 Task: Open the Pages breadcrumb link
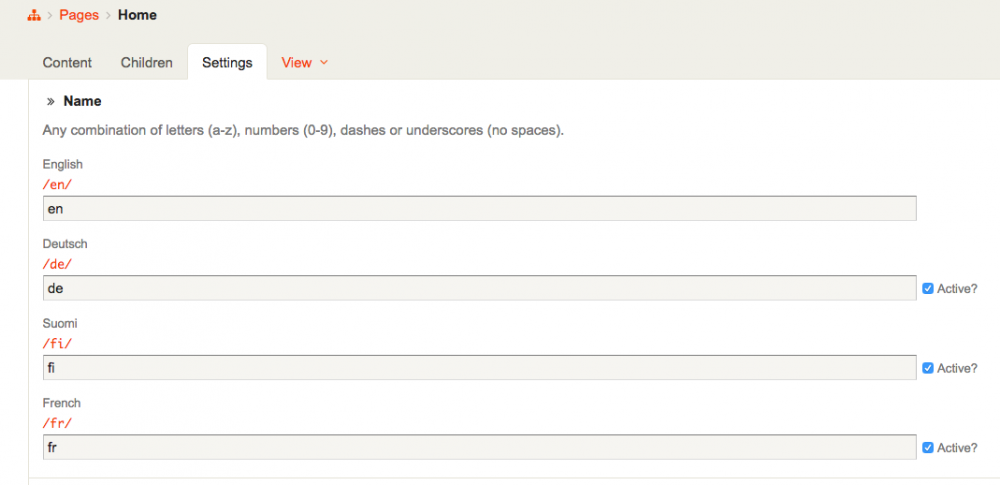(79, 15)
